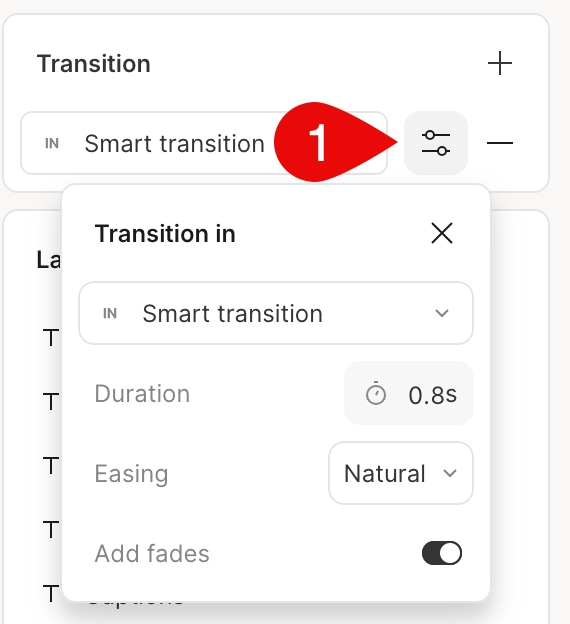Select the bottommost T text layer icon
Viewport: 570px width, 624px height.
51,594
